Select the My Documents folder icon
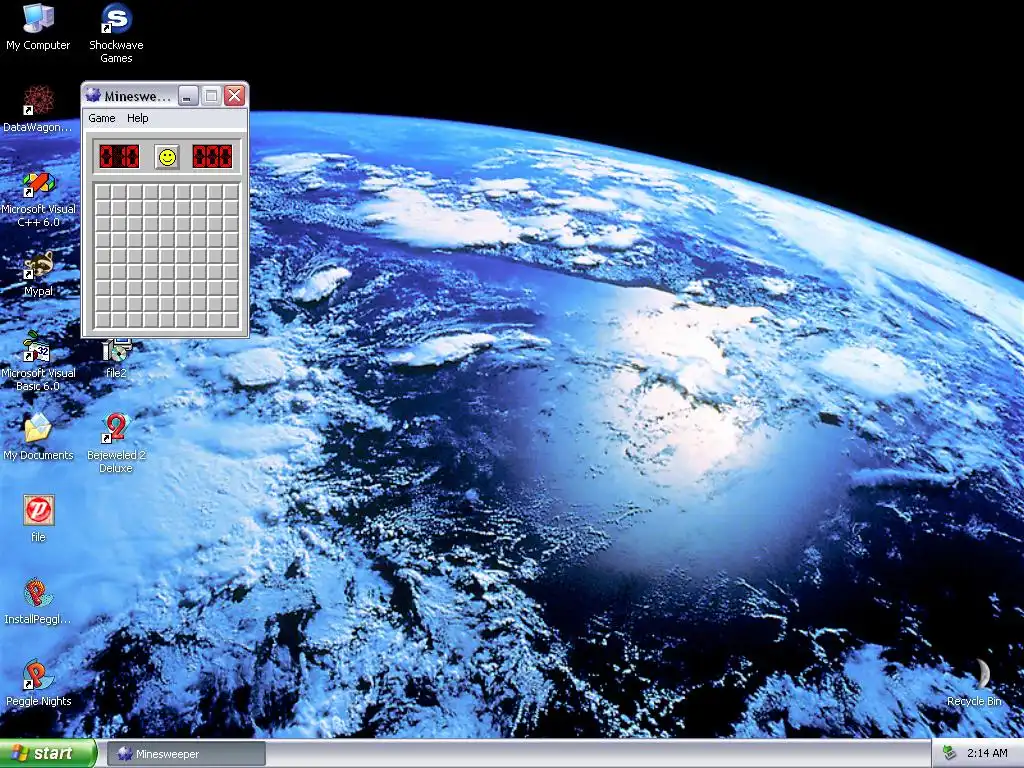Viewport: 1024px width, 768px height. 38,437
